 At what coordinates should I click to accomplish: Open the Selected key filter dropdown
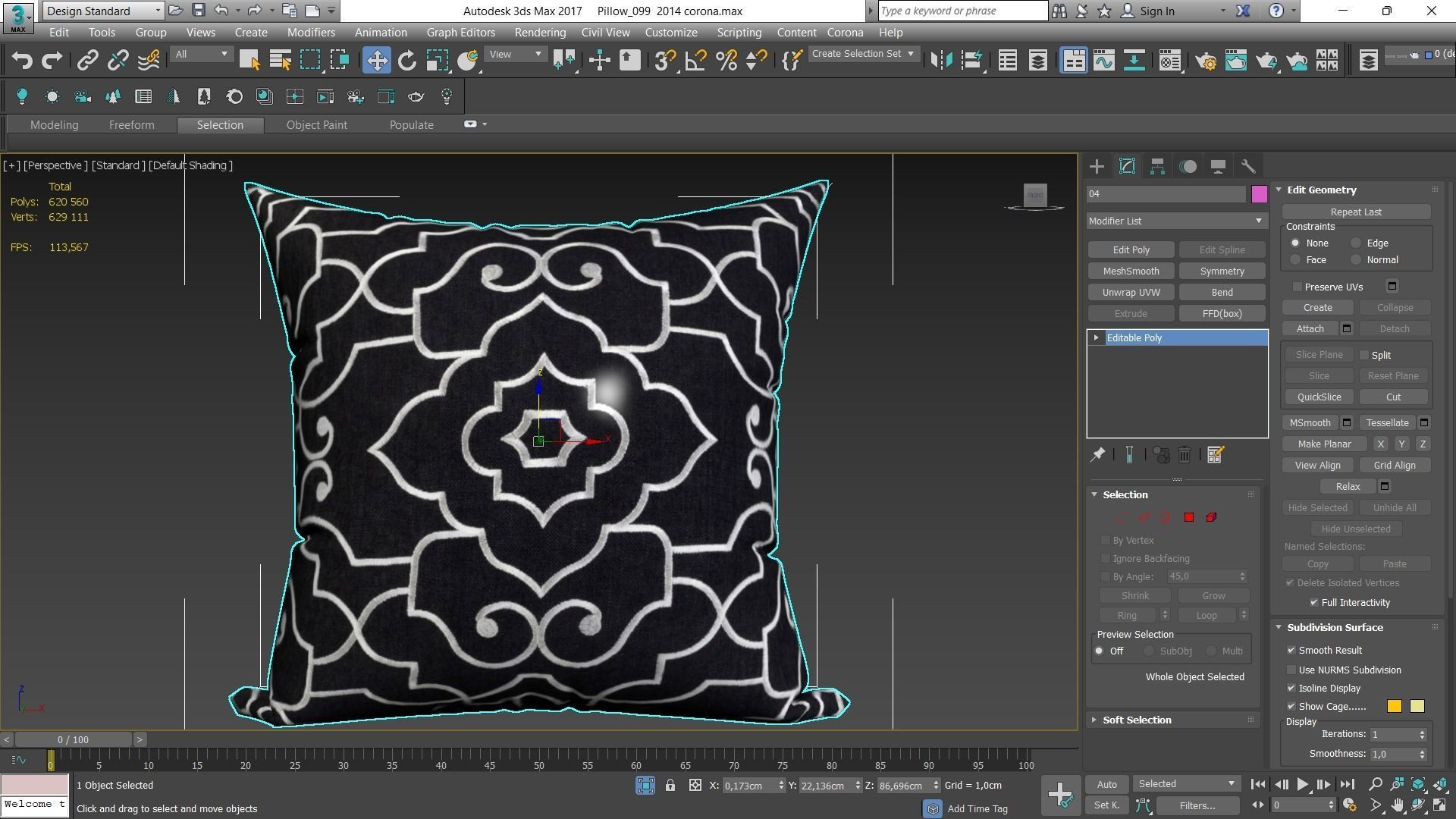(x=1186, y=784)
